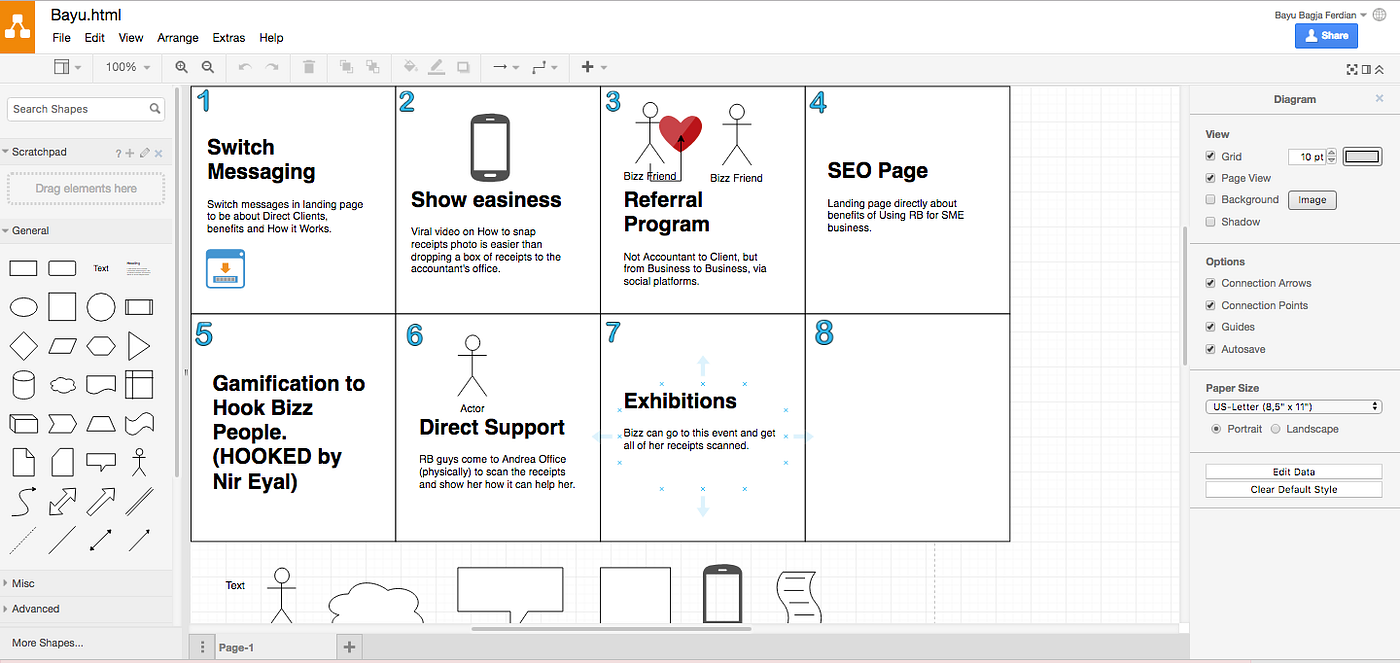This screenshot has width=1400, height=663.
Task: Collapse the Scratchpad section
Action: [86, 152]
